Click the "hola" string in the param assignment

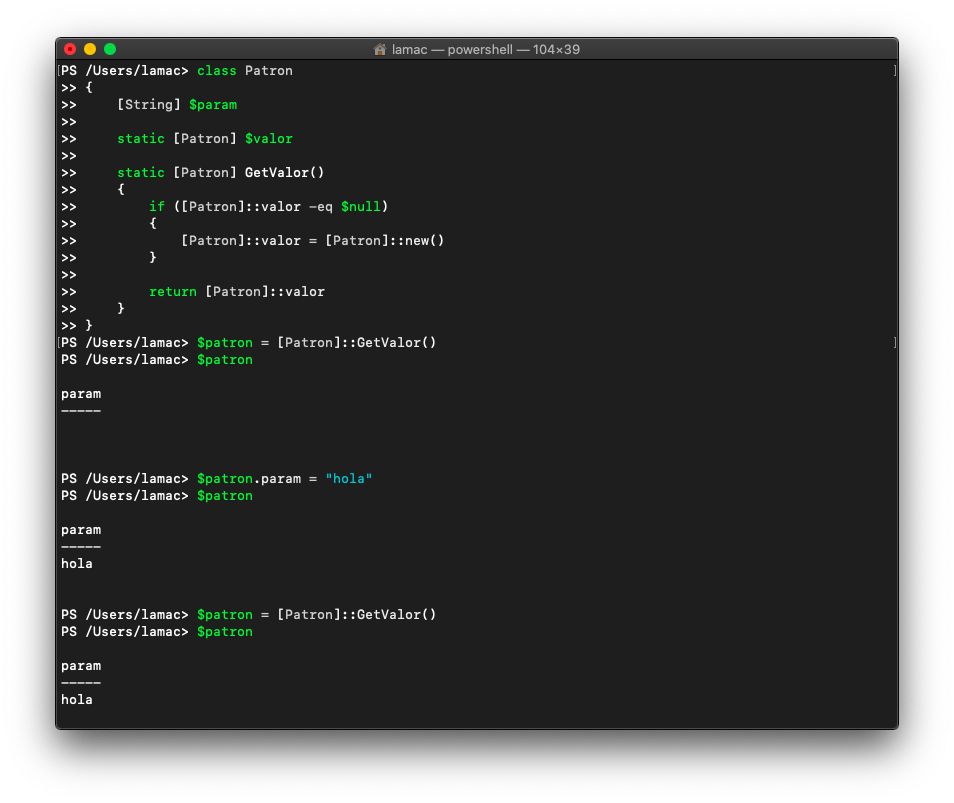(349, 479)
